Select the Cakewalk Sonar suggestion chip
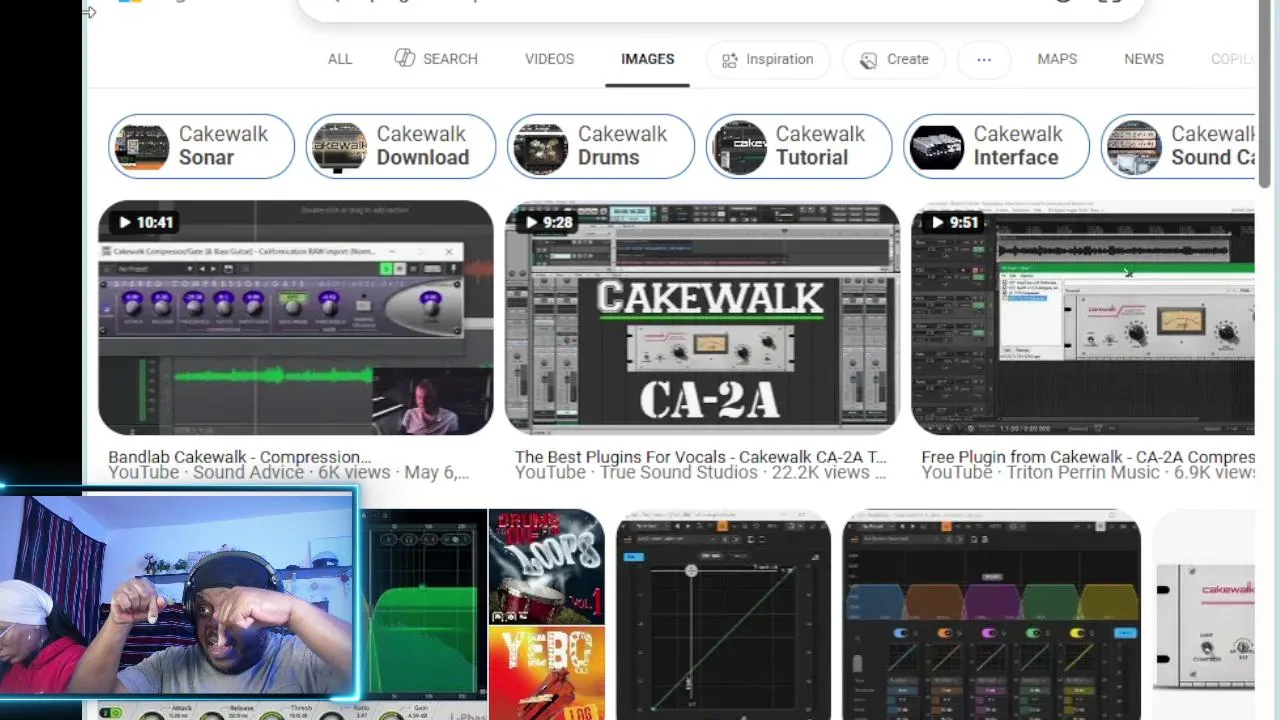Screen dimensions: 1280x720 click(x=201, y=146)
